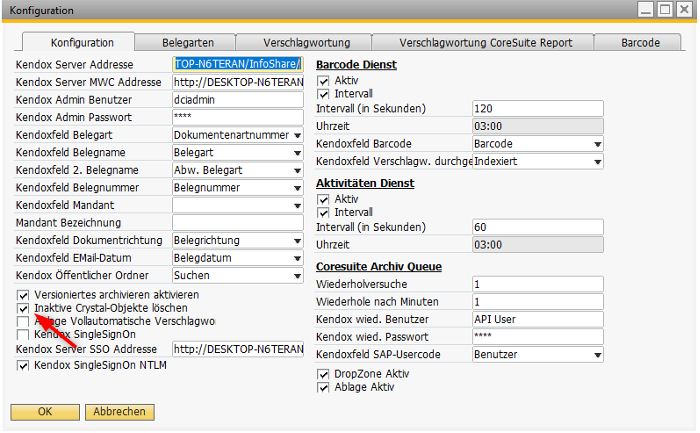Viewport: 700px width, 433px height.
Task: Click the Wiederhole nach Minuten field
Action: 537,301
